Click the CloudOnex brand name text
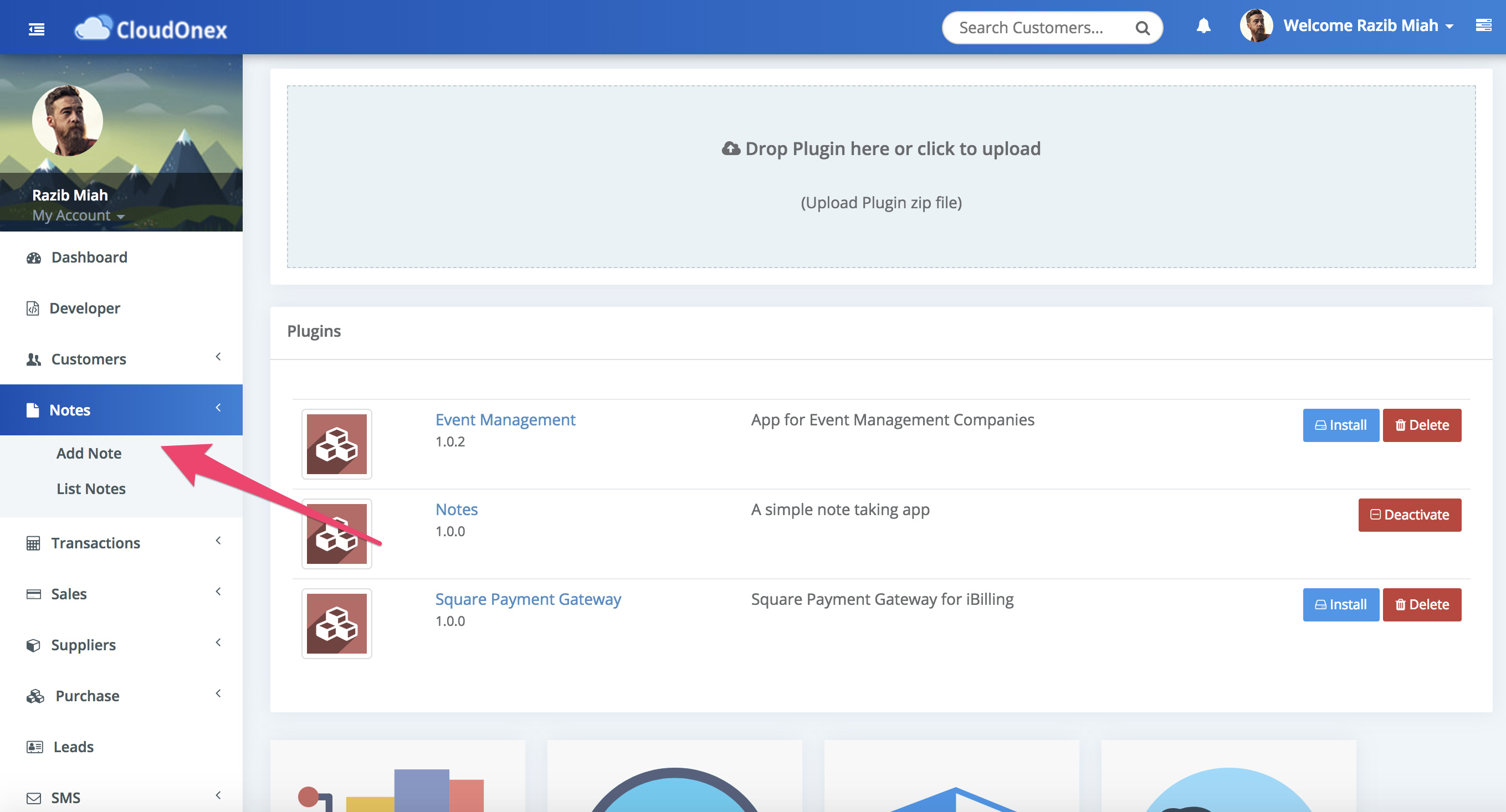This screenshot has height=812, width=1506. [x=172, y=29]
